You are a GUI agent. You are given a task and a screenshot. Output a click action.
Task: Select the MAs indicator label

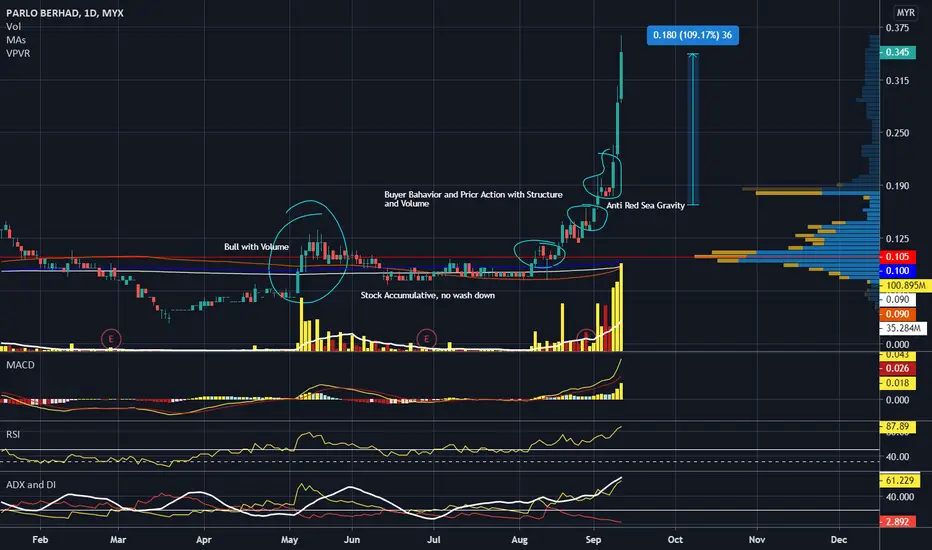tap(16, 40)
